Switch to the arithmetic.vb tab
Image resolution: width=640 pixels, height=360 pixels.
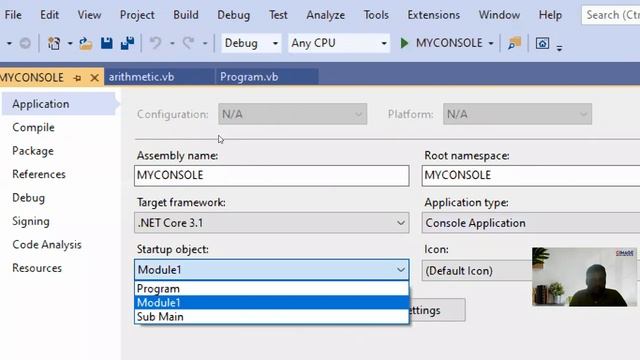[159, 77]
